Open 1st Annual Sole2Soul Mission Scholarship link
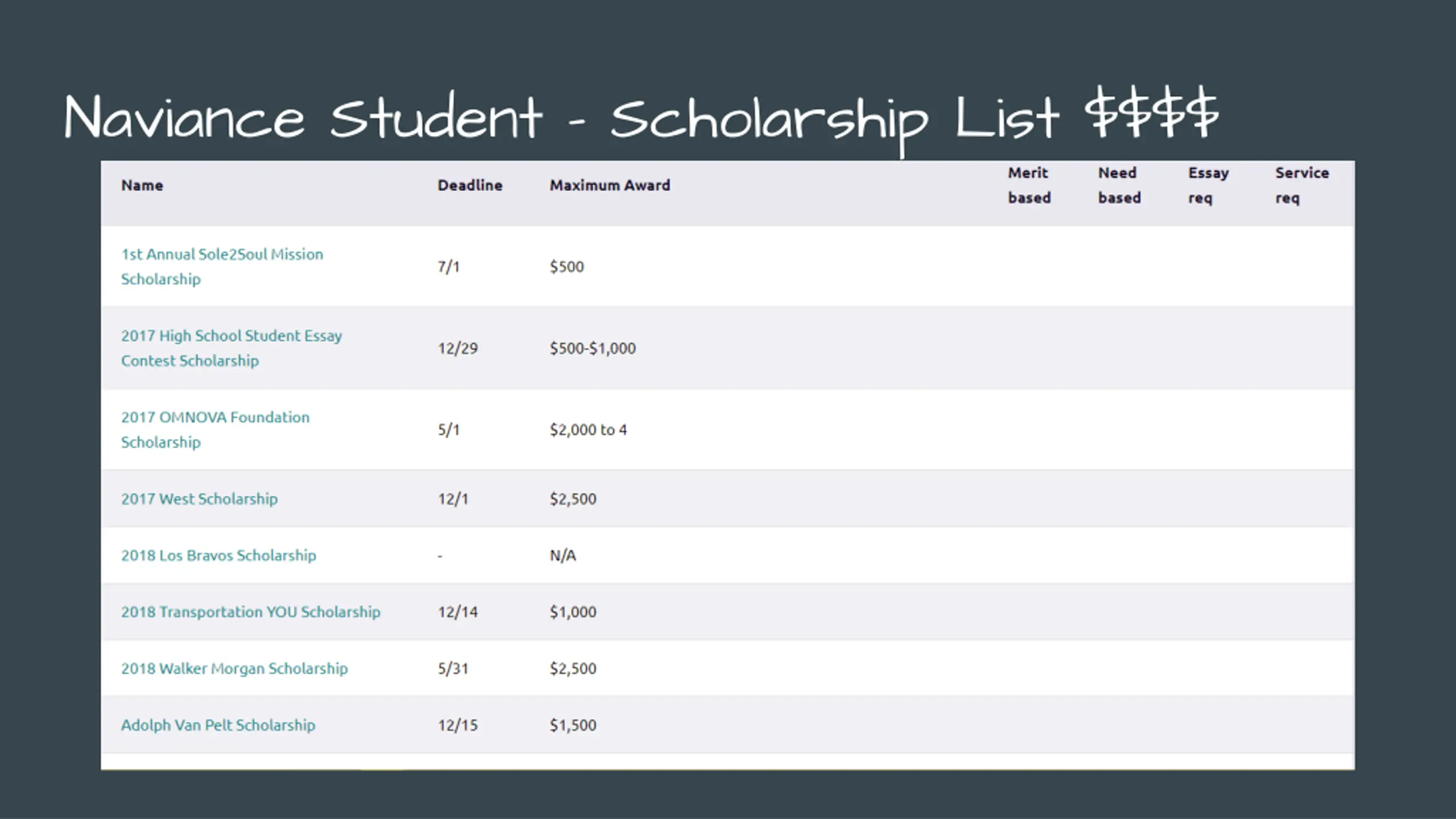The width and height of the screenshot is (1456, 819). click(x=222, y=267)
